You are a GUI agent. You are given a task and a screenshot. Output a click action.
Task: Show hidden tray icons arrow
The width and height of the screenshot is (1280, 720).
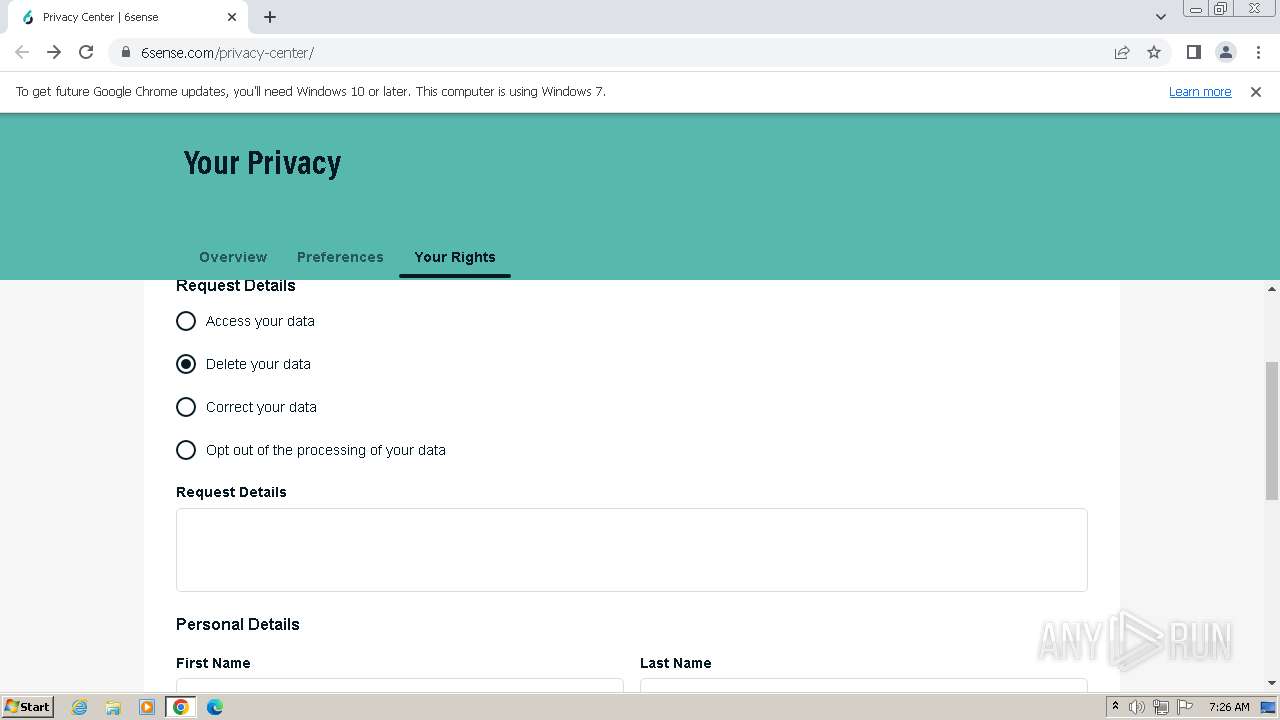[x=1115, y=707]
